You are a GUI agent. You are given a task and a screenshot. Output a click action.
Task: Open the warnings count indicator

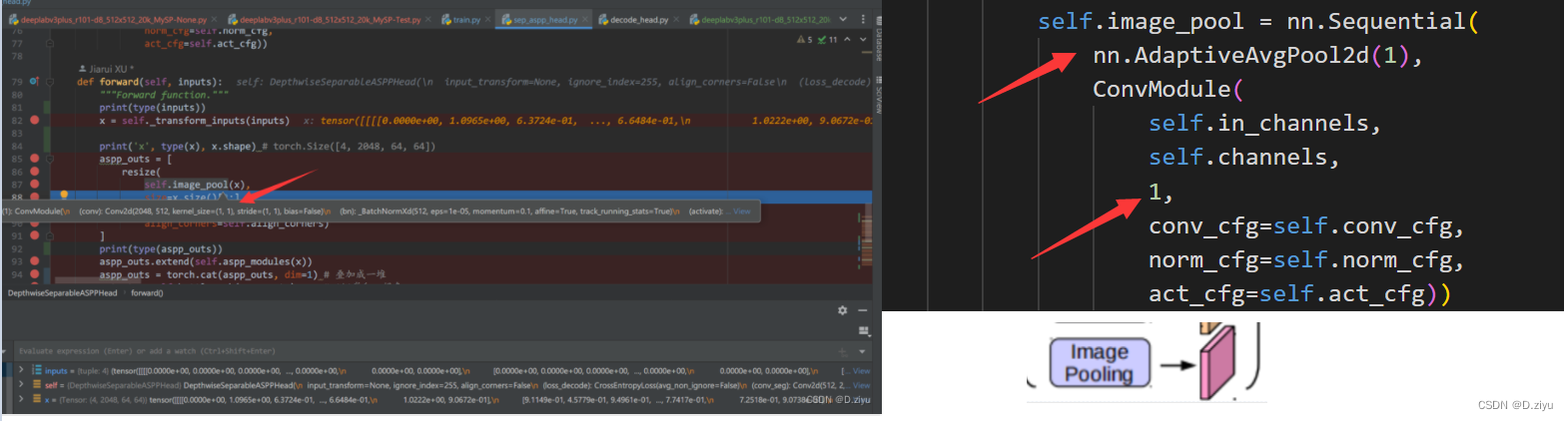pos(804,40)
